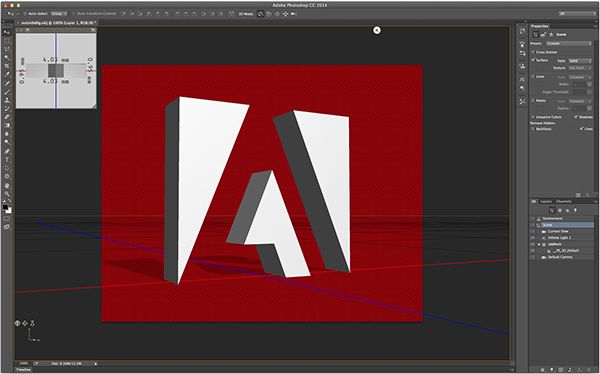This screenshot has width=600, height=374.
Task: Swap views in the secondary view widget
Action: click(93, 29)
